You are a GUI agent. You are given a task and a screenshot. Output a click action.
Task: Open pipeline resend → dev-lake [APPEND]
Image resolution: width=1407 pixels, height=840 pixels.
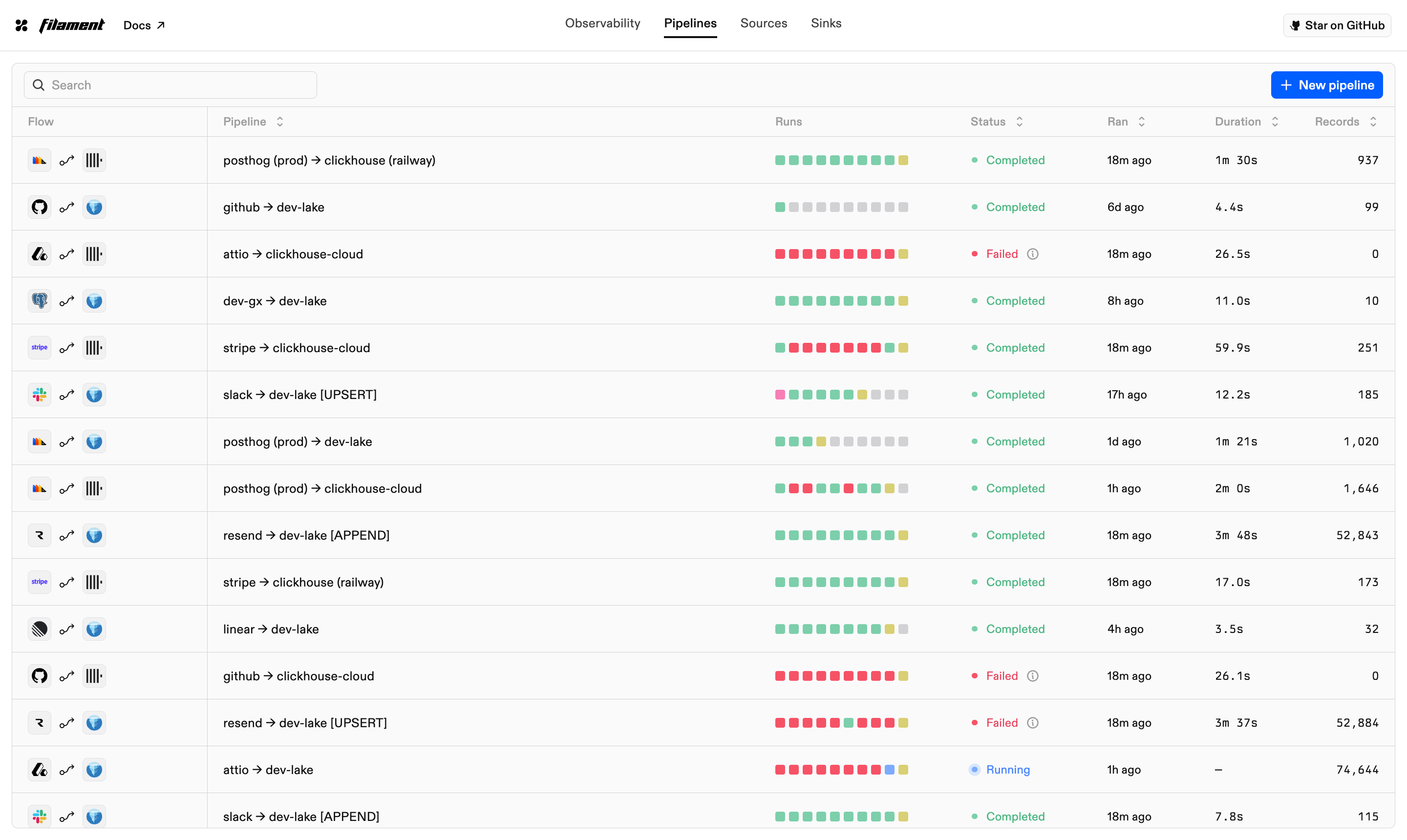(306, 535)
